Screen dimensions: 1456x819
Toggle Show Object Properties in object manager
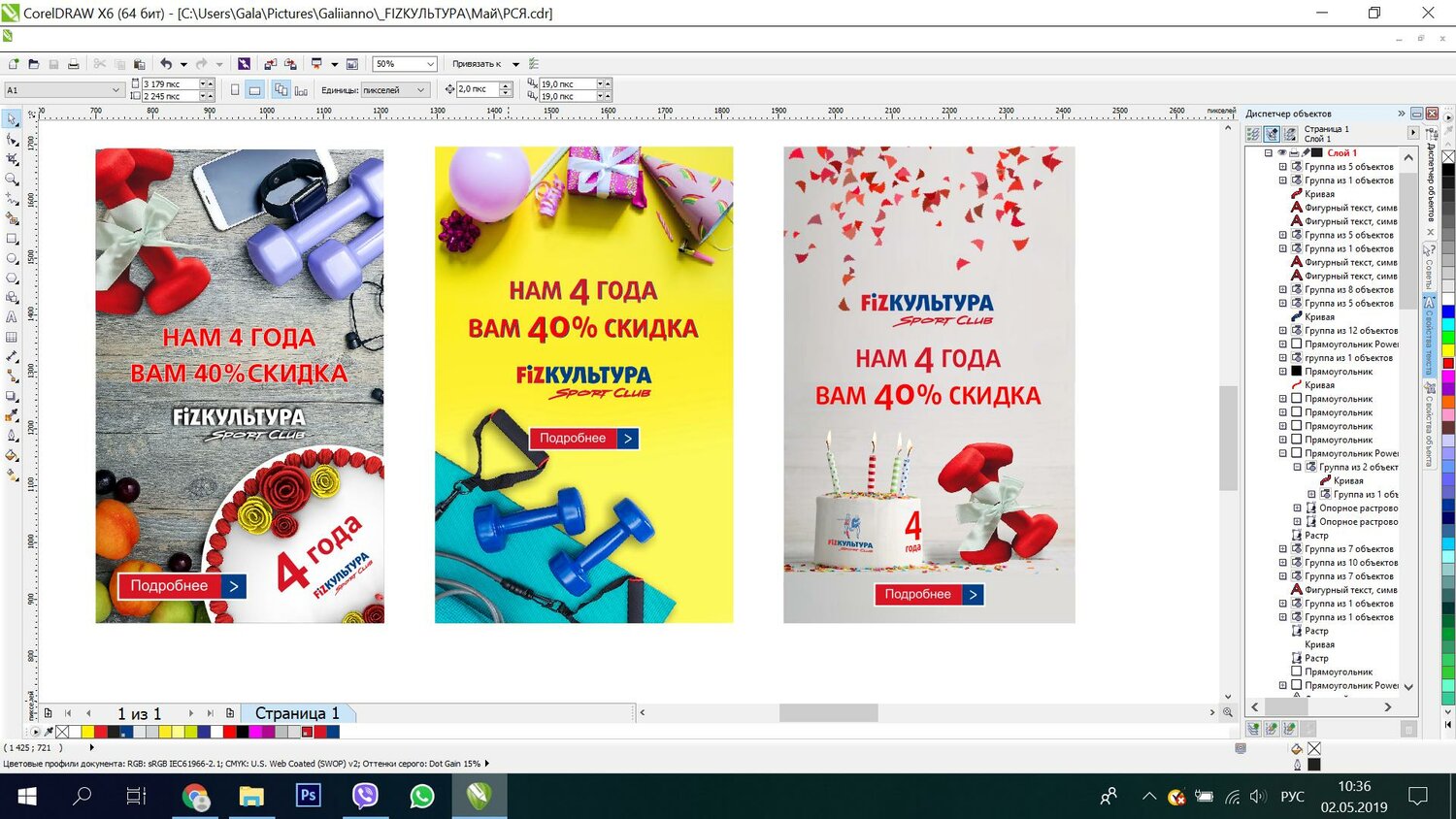tap(1253, 134)
